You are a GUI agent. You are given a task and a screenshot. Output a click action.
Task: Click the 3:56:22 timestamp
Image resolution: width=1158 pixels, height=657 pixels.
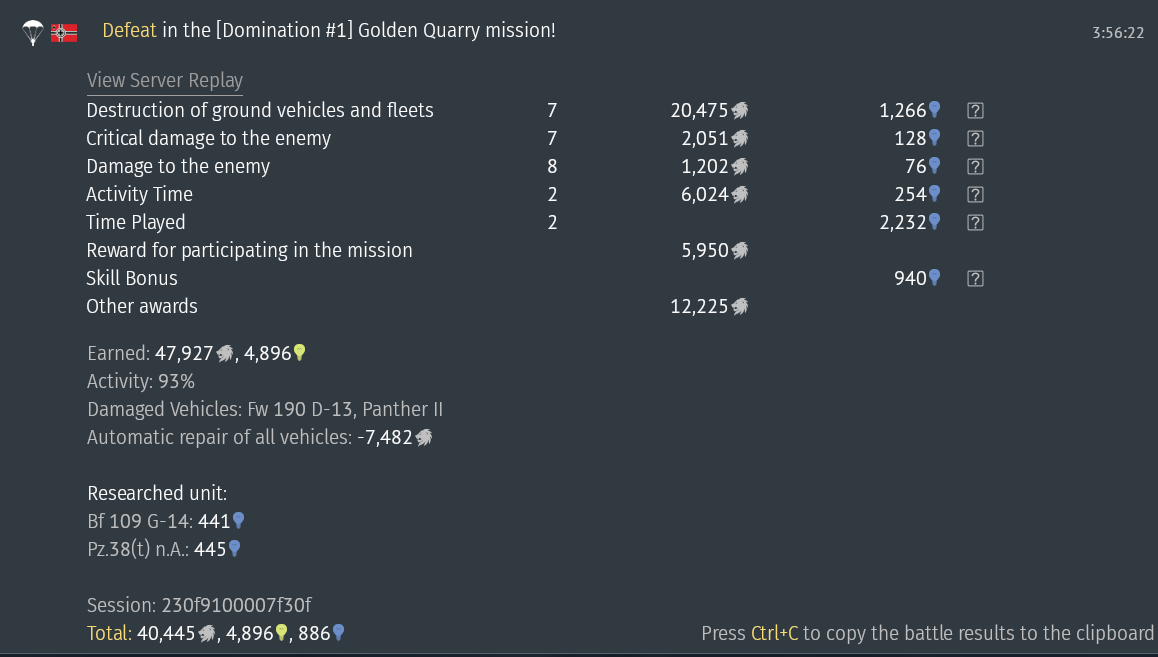pos(1118,33)
